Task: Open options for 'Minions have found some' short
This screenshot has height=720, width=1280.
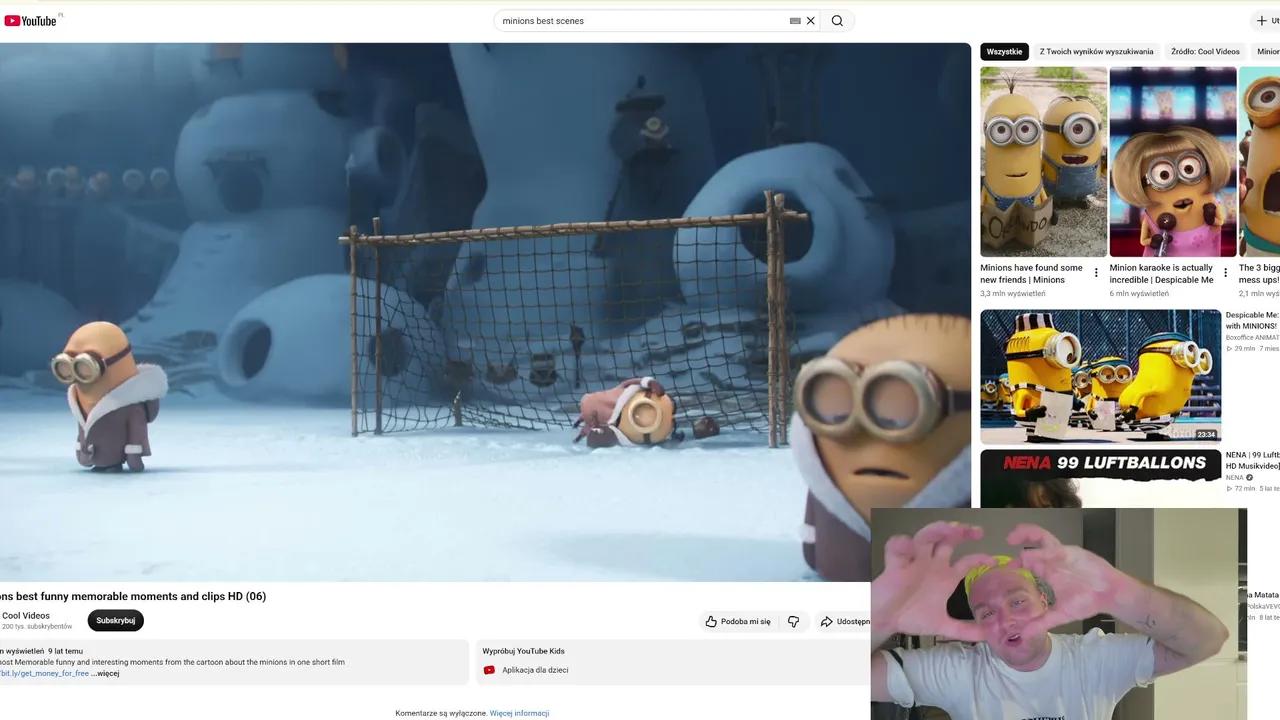Action: click(1096, 273)
